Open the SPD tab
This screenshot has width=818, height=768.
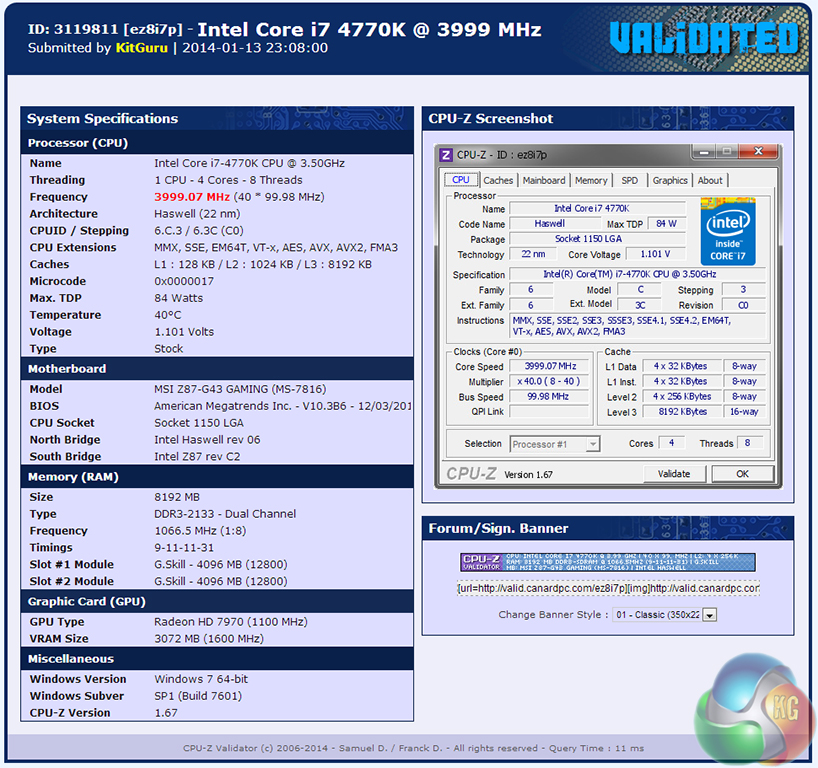click(630, 181)
